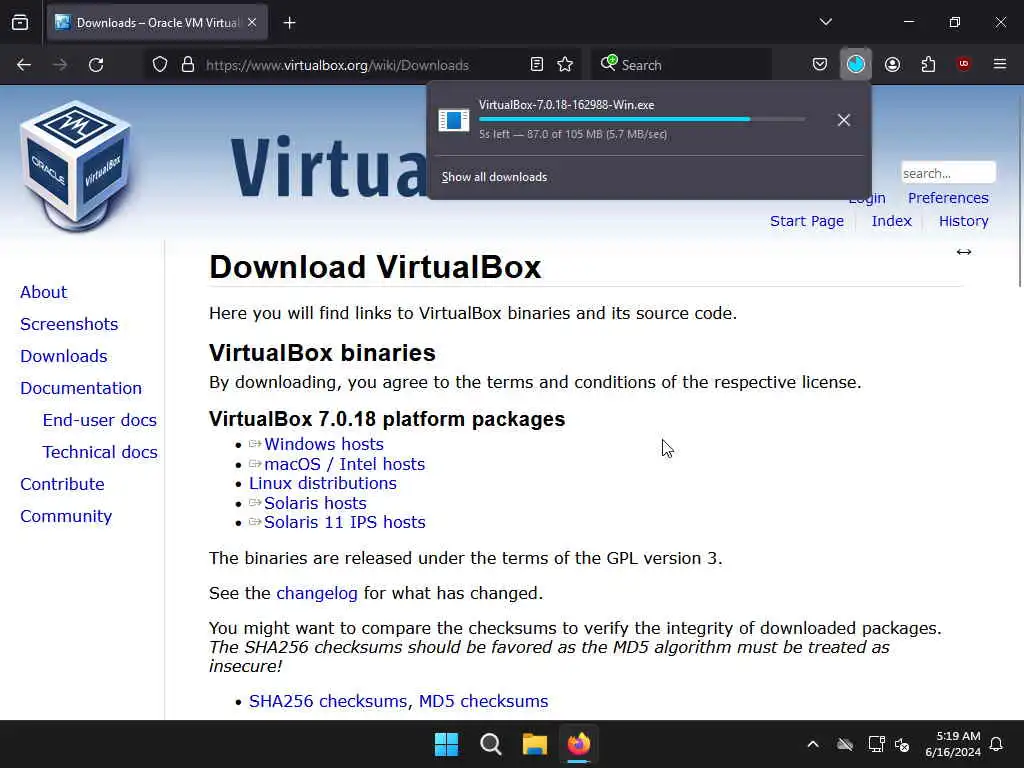Image resolution: width=1024 pixels, height=768 pixels.
Task: Open the Windows Start menu
Action: point(447,744)
